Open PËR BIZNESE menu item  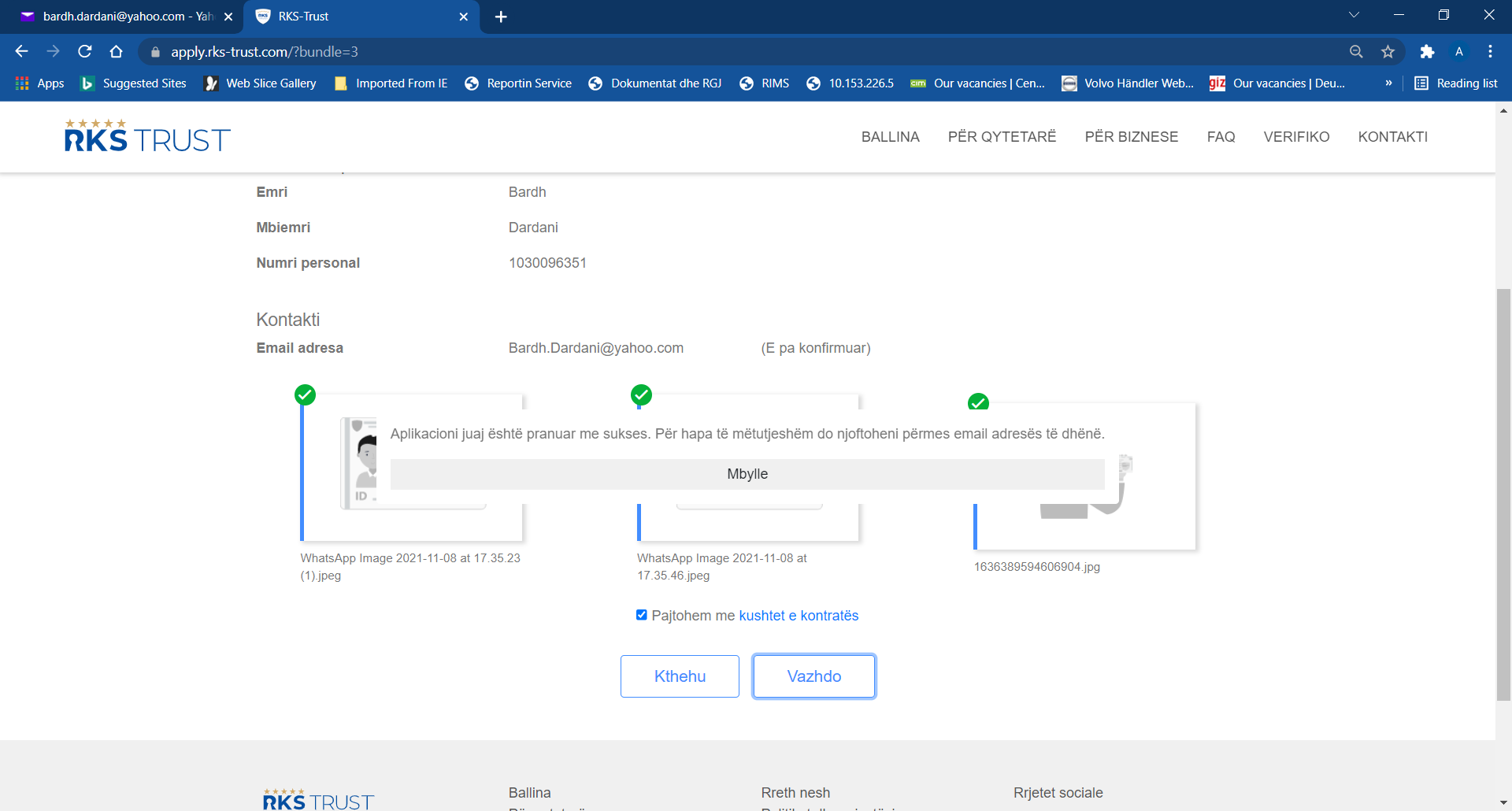(1132, 137)
